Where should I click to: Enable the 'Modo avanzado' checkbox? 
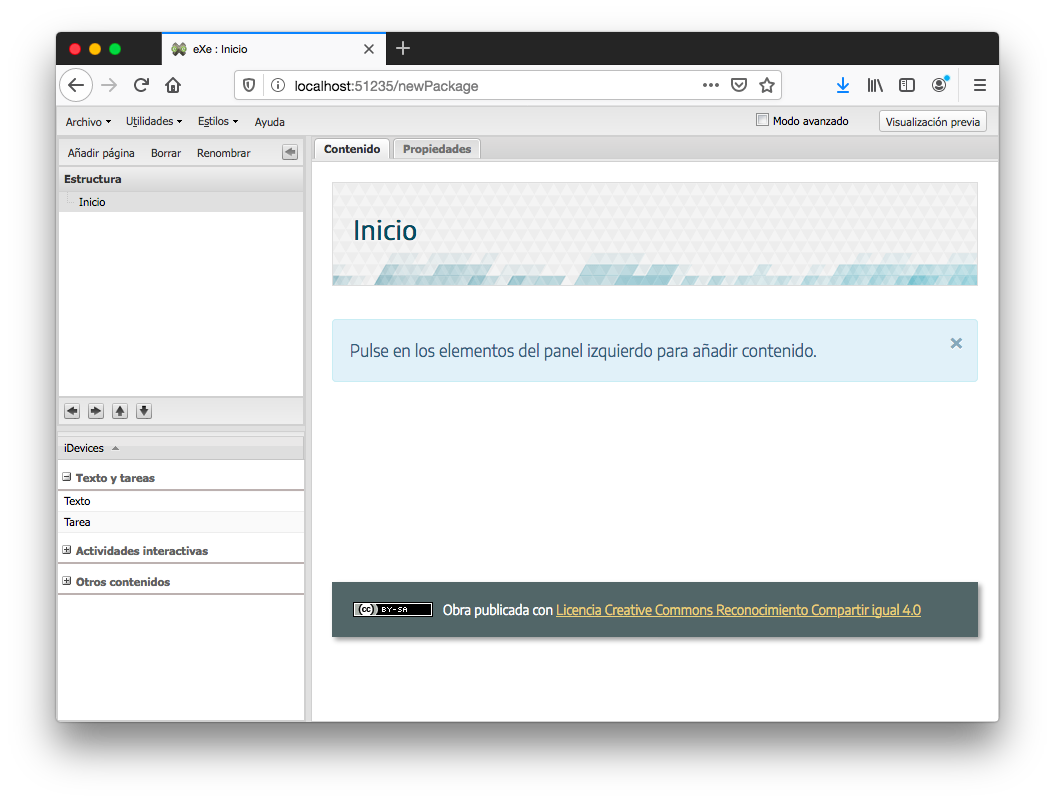761,120
